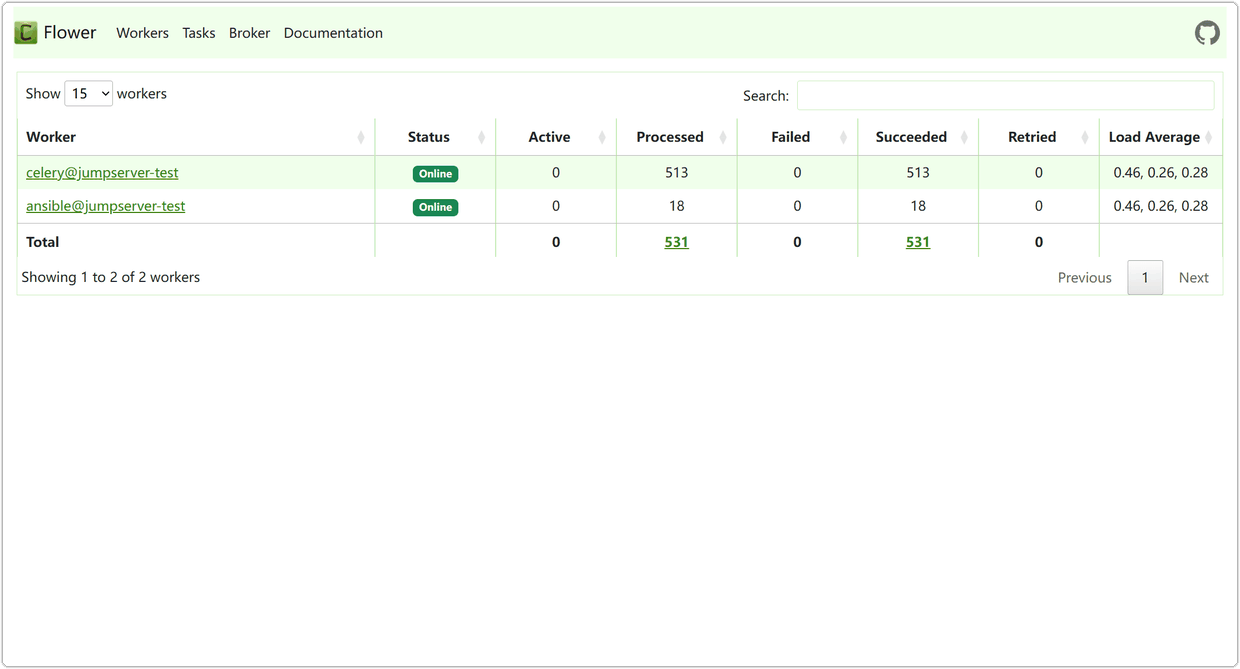Screen dimensions: 1240x669
Task: Sort by Load Average column arrows
Action: [1209, 137]
